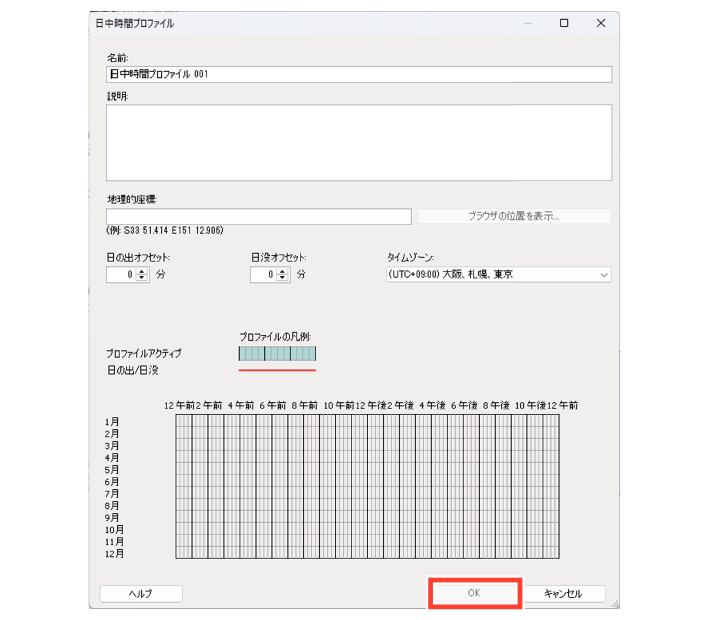Click inside the 説明 text area

click(358, 141)
